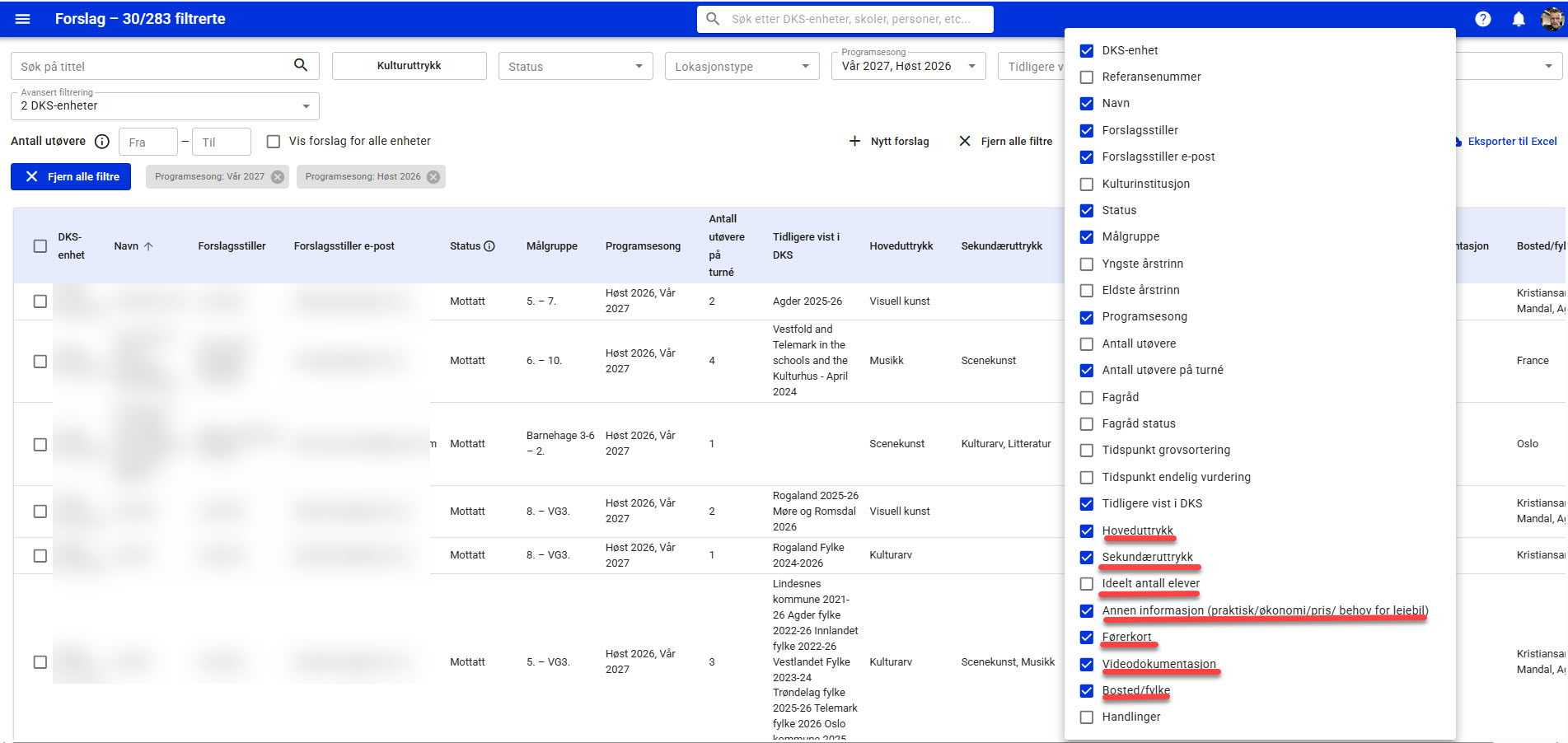Remove the Programsesong: Høst 2026 chip
This screenshot has width=1568, height=743.
click(x=433, y=177)
